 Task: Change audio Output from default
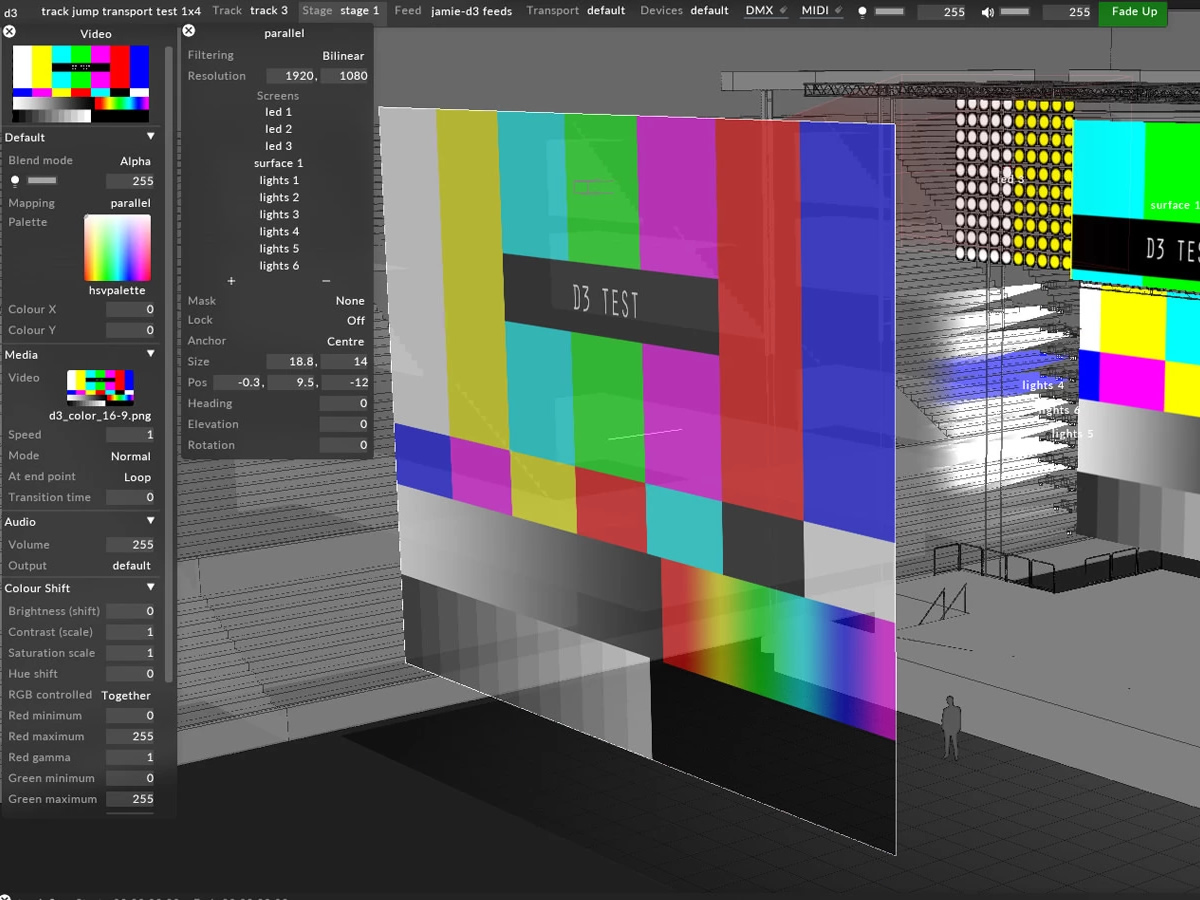131,566
